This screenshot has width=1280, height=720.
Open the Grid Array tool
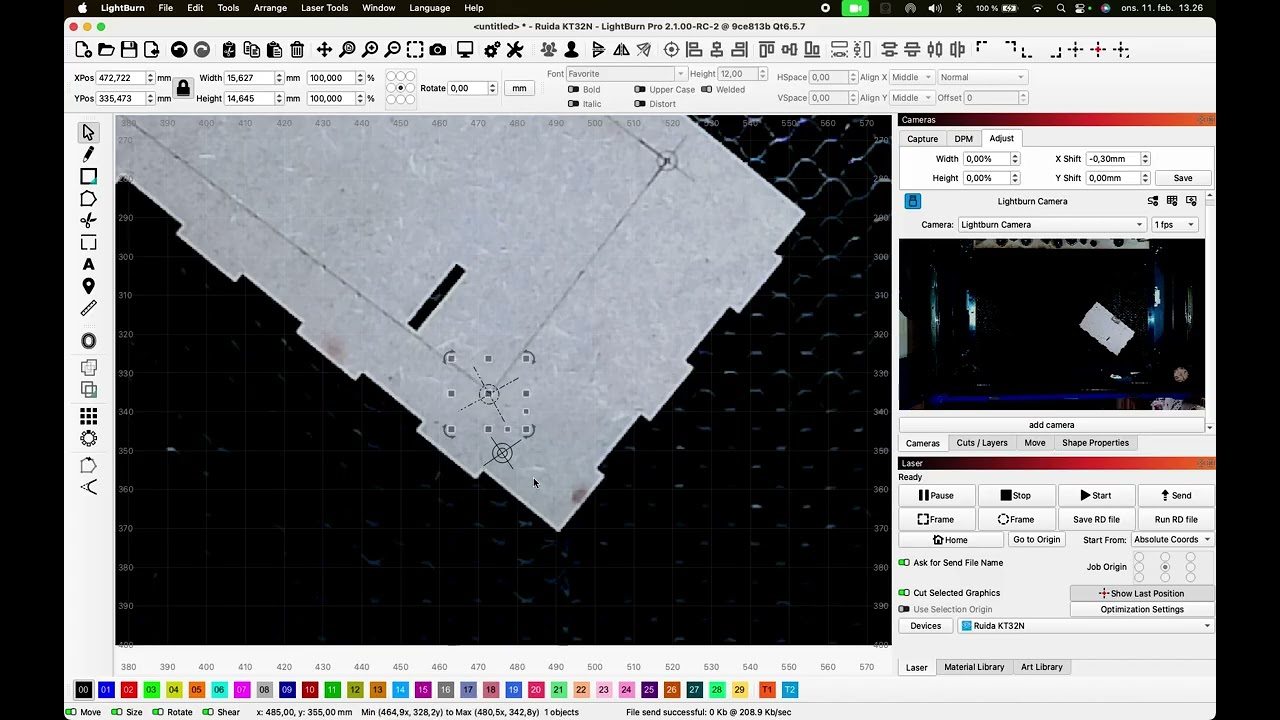pyautogui.click(x=88, y=416)
